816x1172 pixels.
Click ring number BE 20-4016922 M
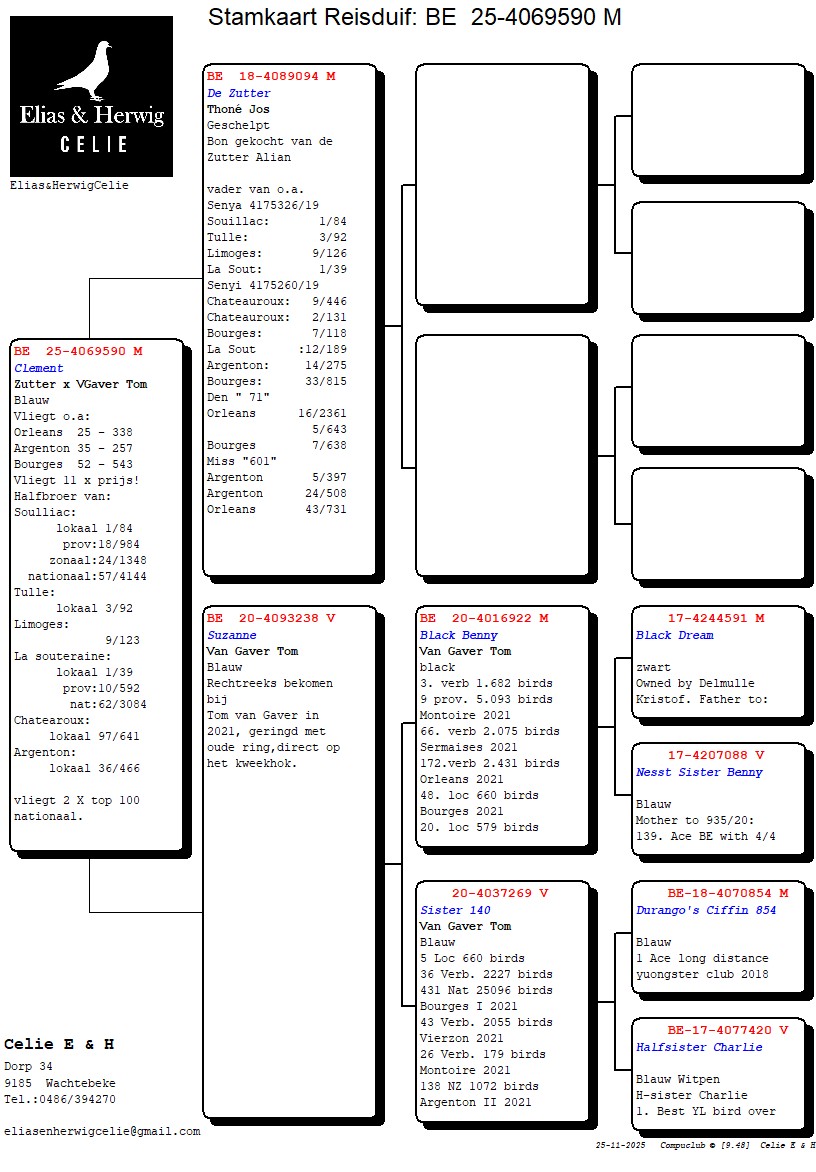click(x=484, y=619)
